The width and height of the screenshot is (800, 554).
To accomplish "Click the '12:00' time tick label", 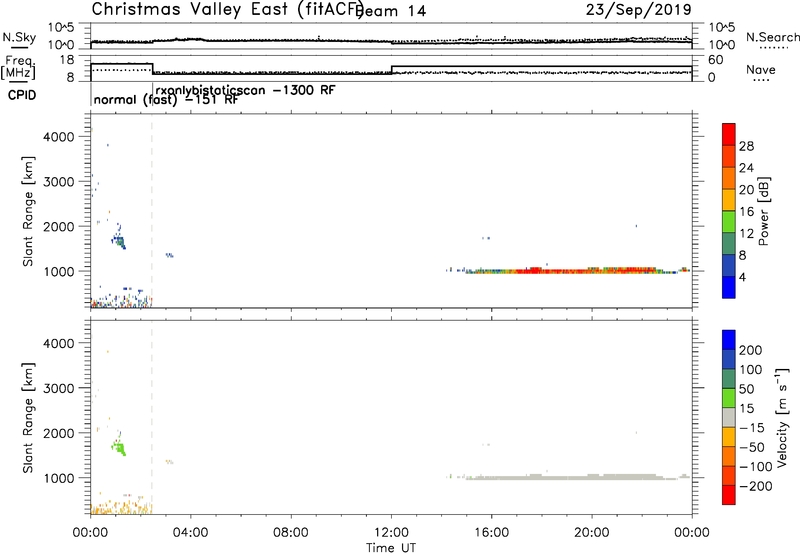I will tap(391, 533).
